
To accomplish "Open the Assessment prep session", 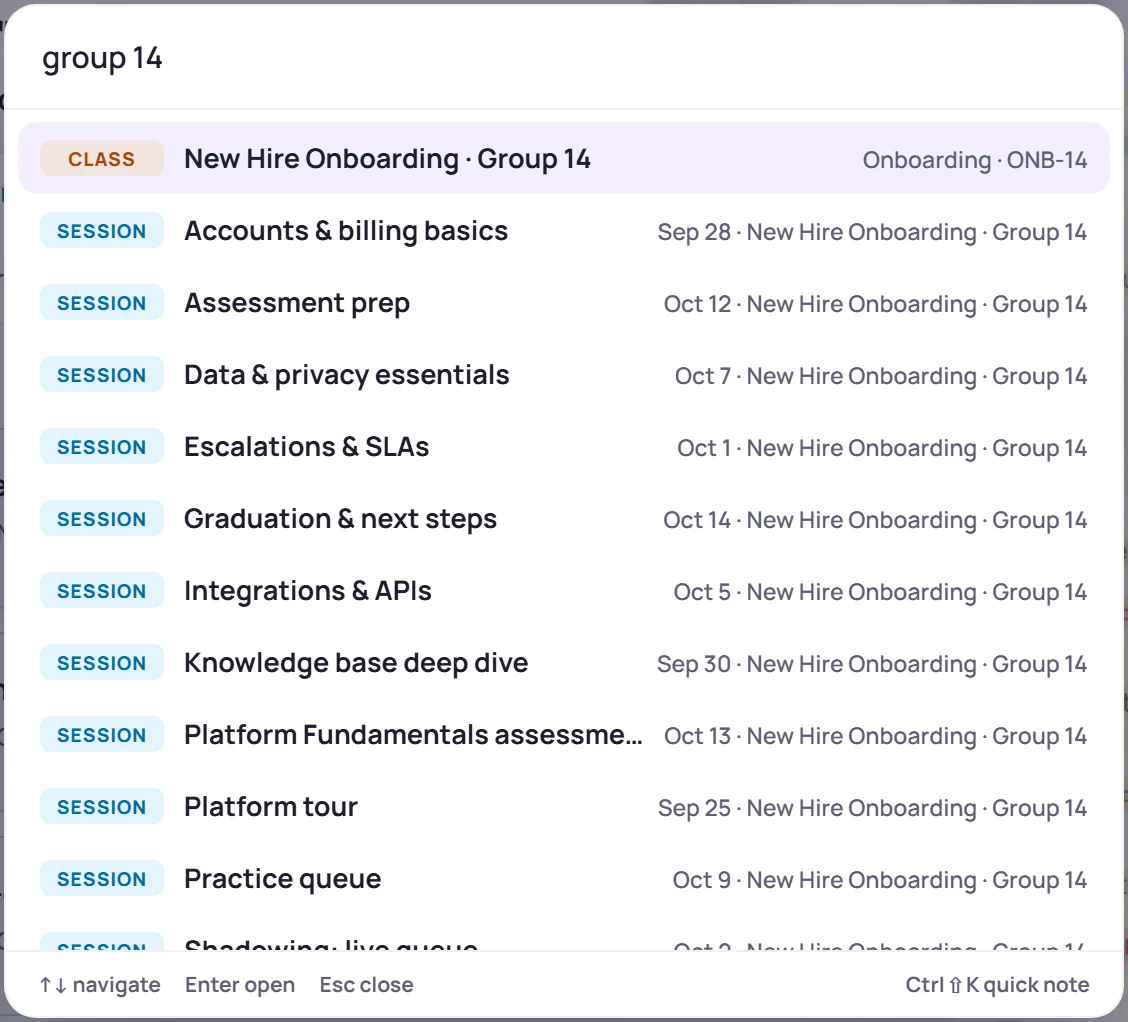I will (x=563, y=303).
